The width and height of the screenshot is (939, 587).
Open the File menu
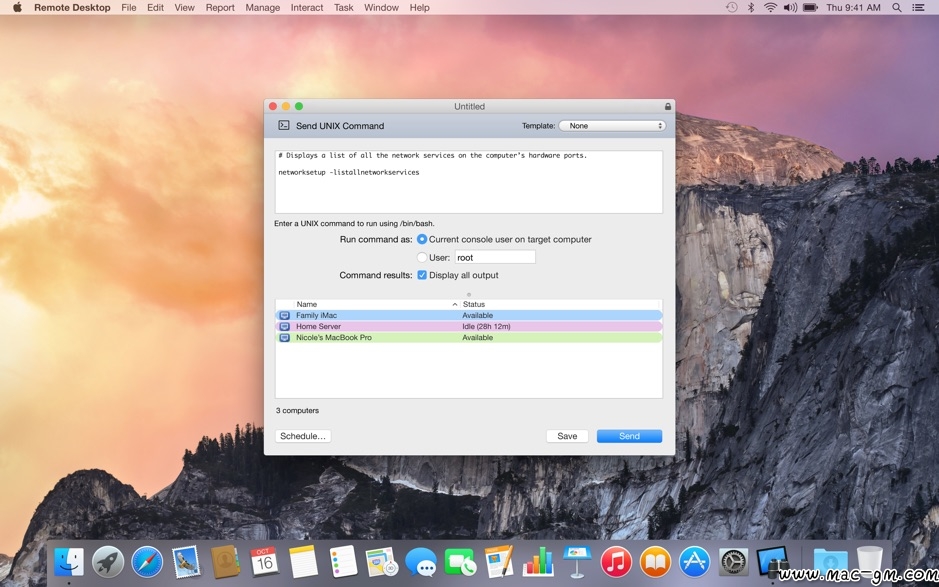pos(129,7)
